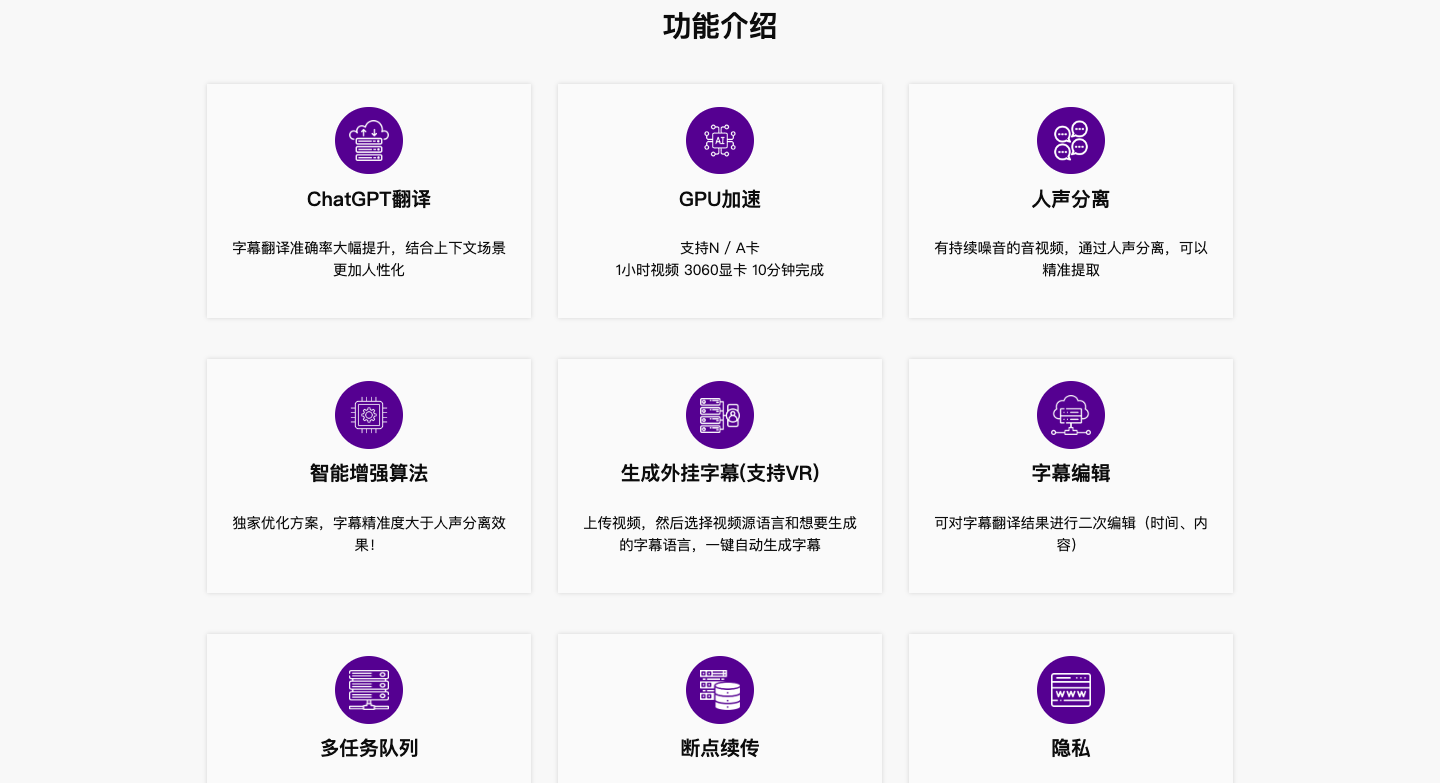Click the 独家优化方案 description text

pyautogui.click(x=369, y=534)
